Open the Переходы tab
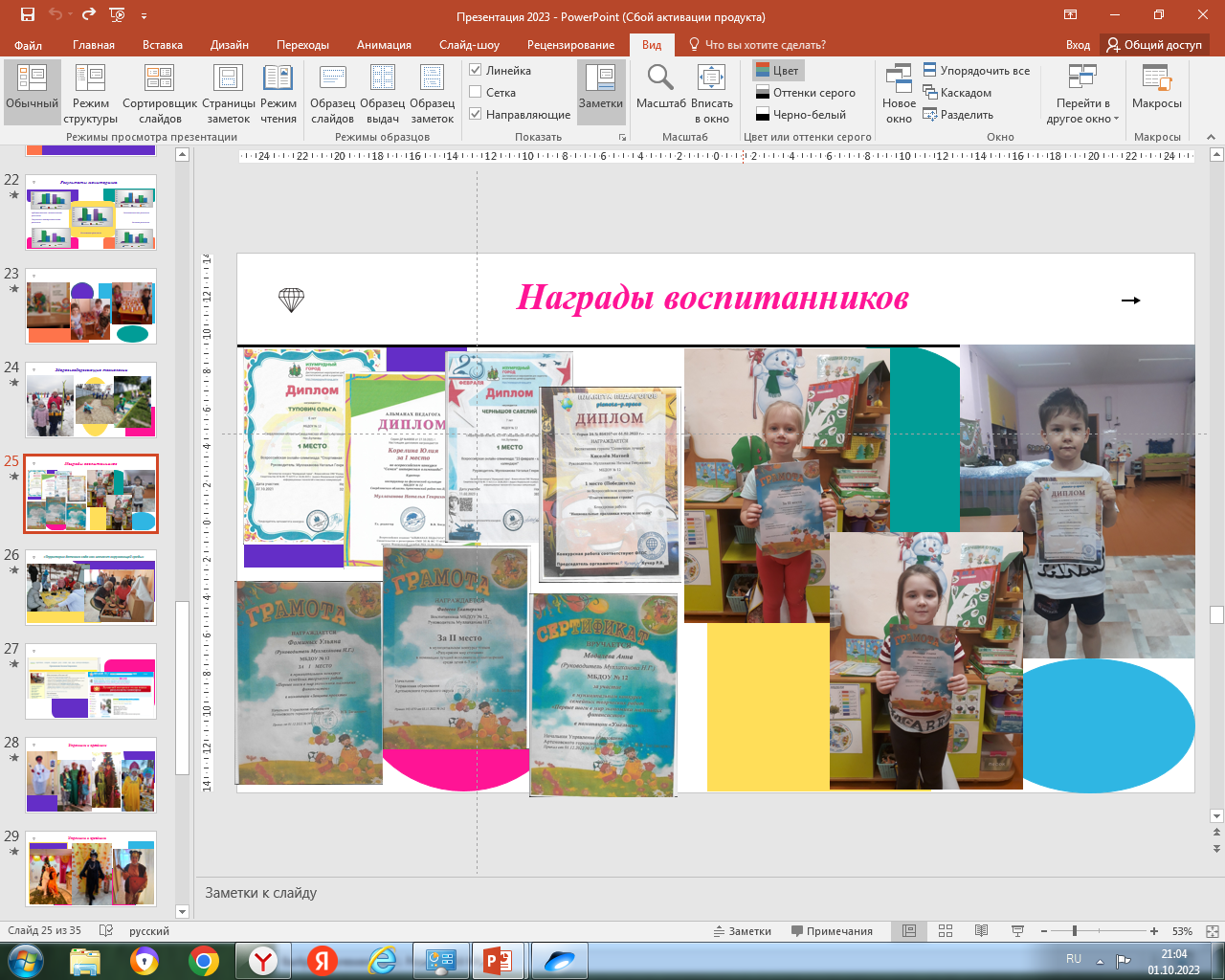Screen dimensions: 1225x980 click(x=302, y=45)
